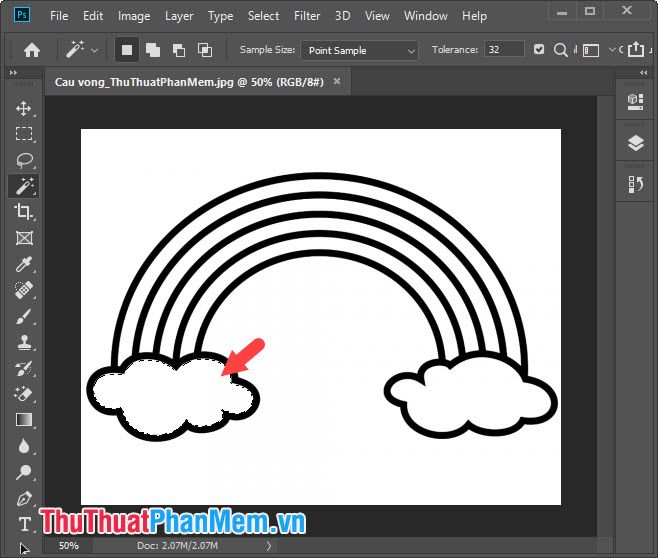Select the Rectangular Marquee tool
Screen dimensions: 658x558
point(24,134)
